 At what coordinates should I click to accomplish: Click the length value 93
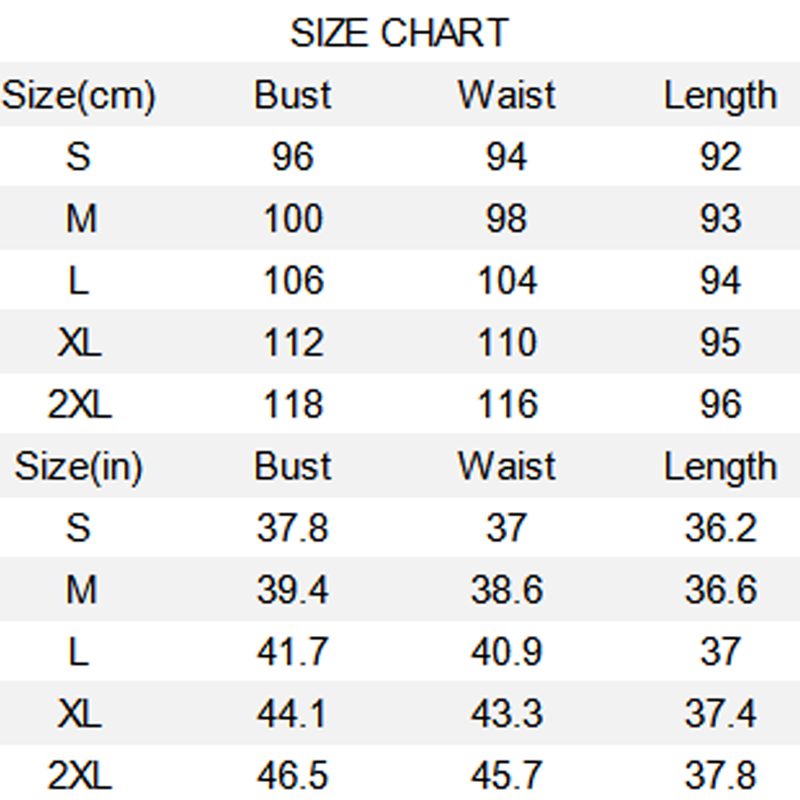pyautogui.click(x=720, y=219)
